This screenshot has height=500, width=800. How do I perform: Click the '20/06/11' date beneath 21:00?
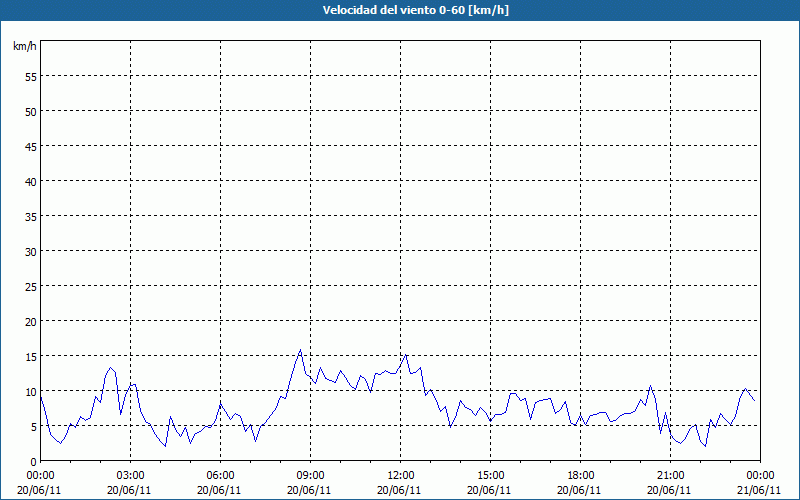pos(669,490)
